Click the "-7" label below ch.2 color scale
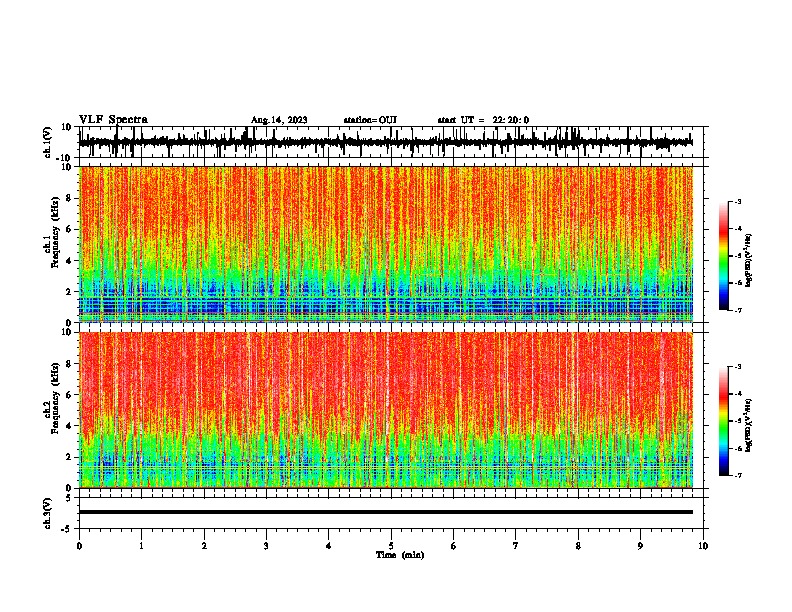 [x=738, y=475]
